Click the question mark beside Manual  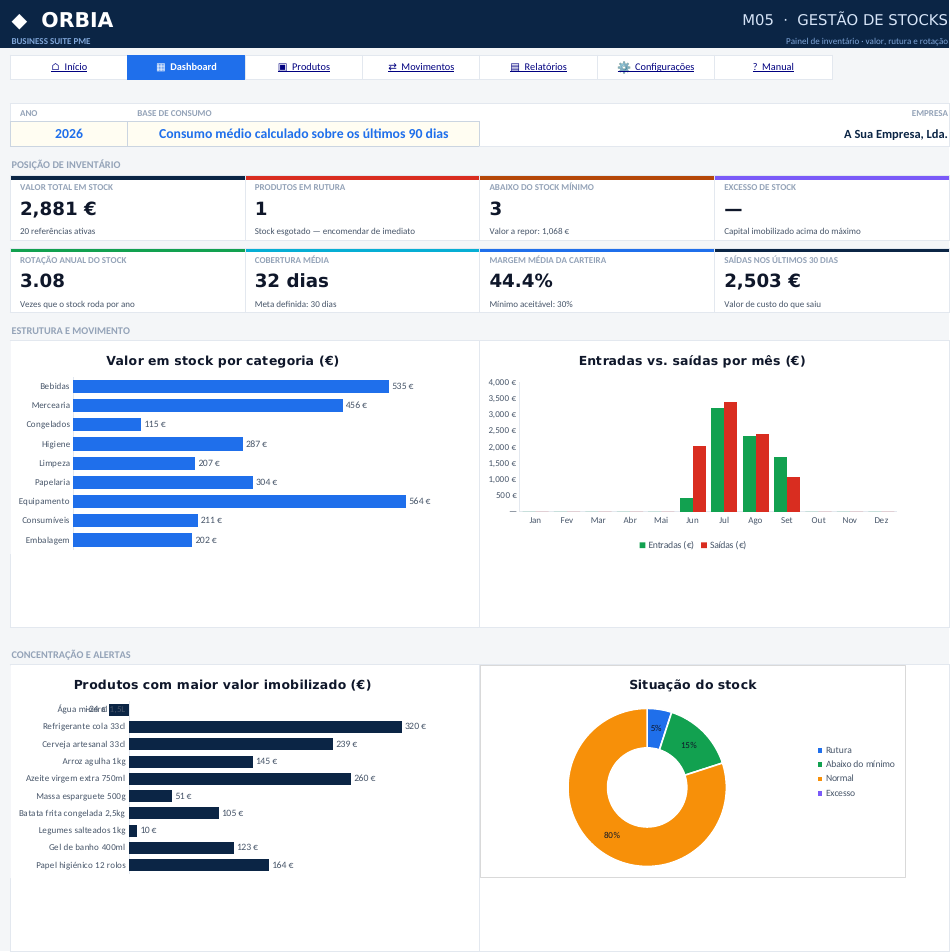coord(755,67)
